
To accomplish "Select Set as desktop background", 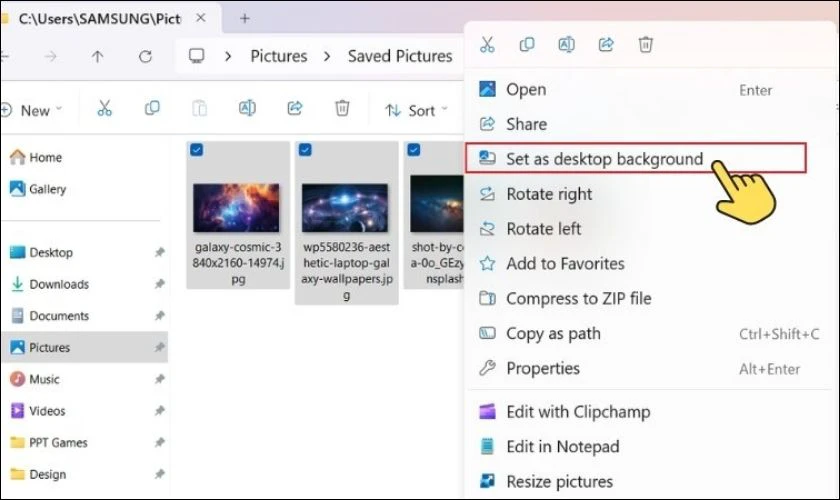I will [x=636, y=158].
